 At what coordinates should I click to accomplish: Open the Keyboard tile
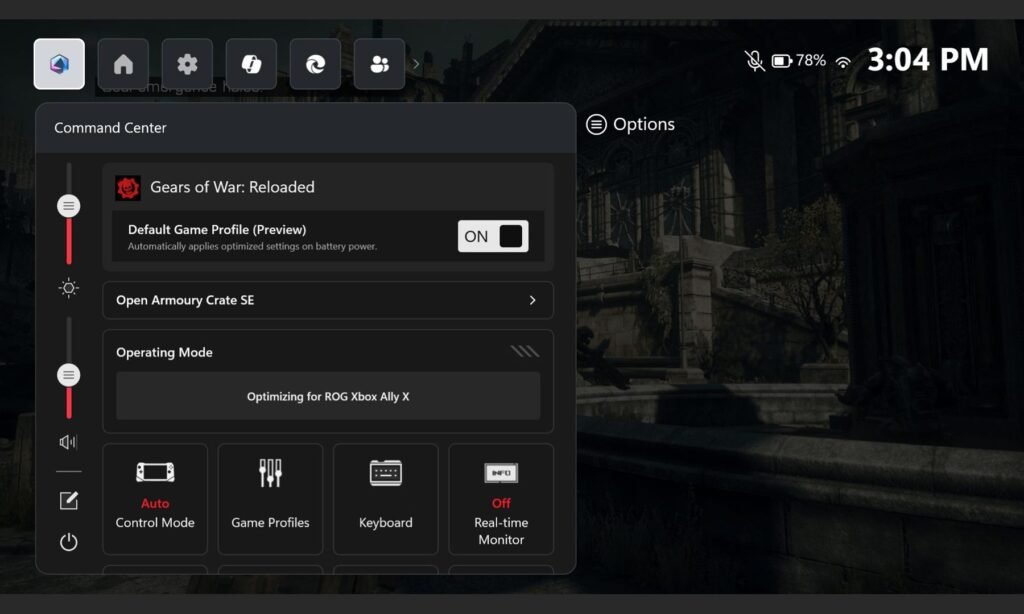[385, 498]
